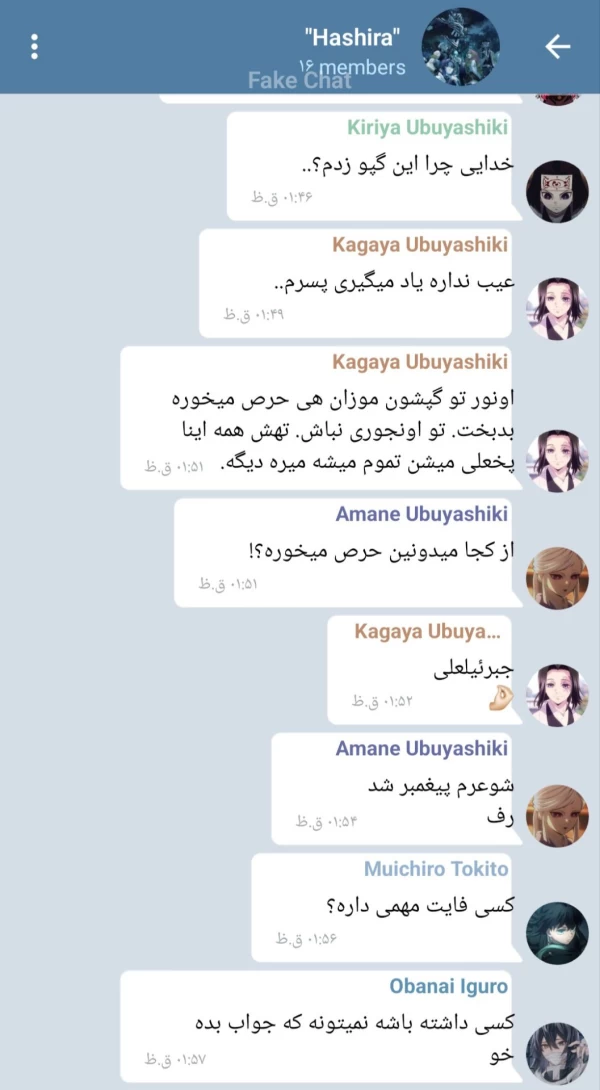Open the "Hashira" group title info
Screen dimensions: 600x1090
pyautogui.click(x=352, y=38)
